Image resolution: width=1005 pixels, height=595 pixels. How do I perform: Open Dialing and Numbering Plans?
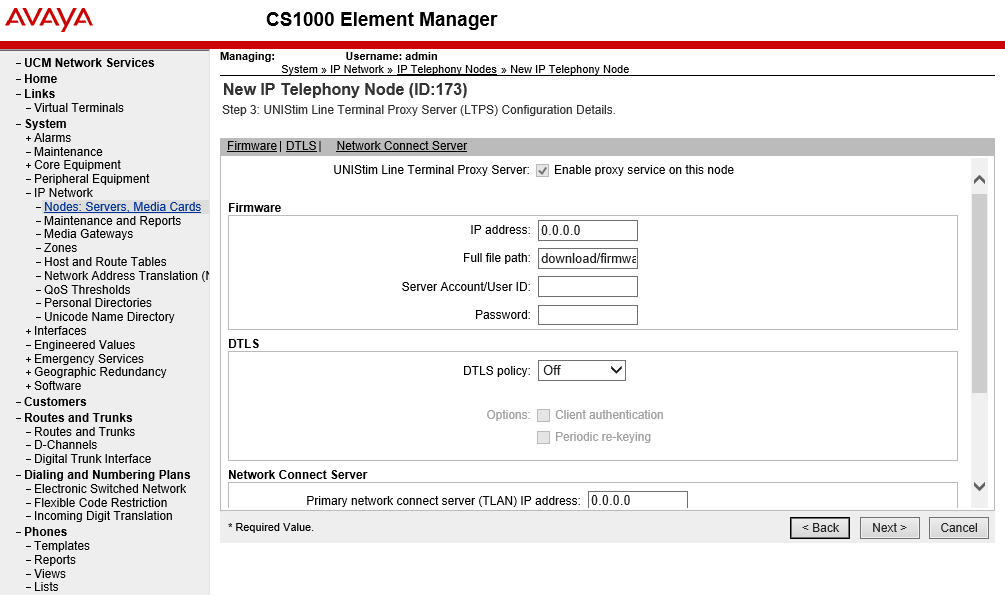[x=107, y=475]
